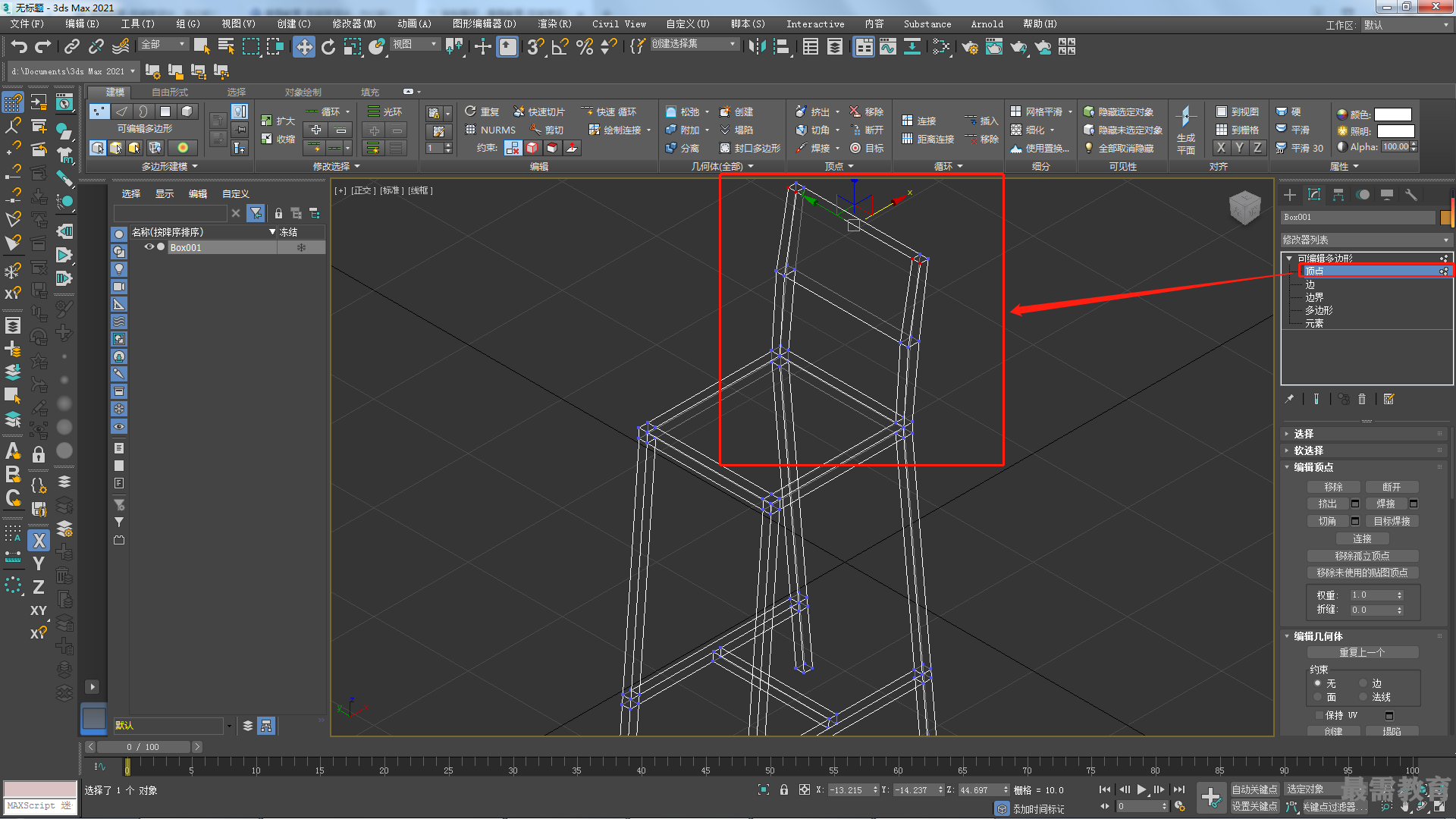This screenshot has height=819, width=1456.
Task: Expand the 软选择 rollout
Action: click(1365, 450)
